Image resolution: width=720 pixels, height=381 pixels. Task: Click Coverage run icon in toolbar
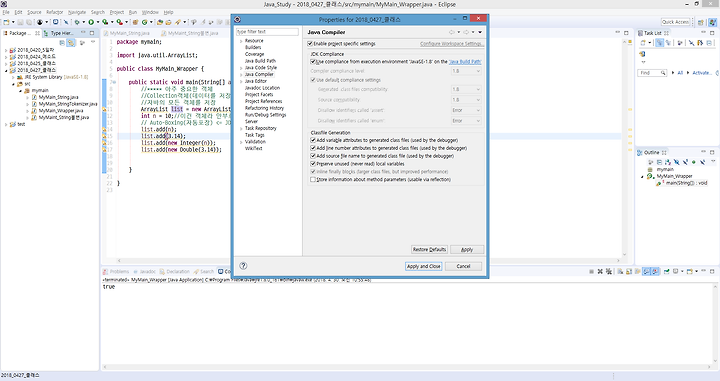pos(105,22)
